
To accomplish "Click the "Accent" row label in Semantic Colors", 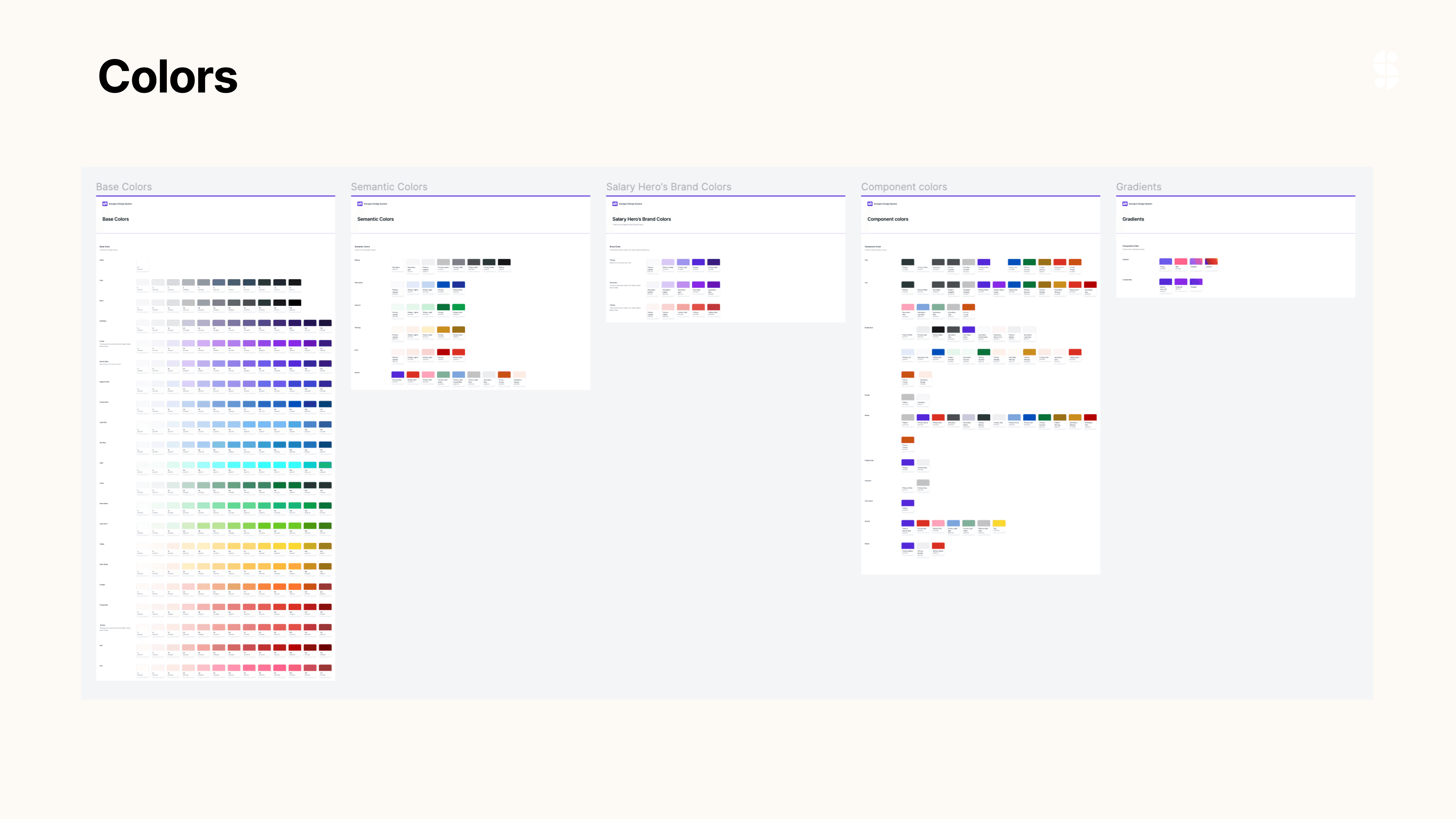I will [x=357, y=372].
